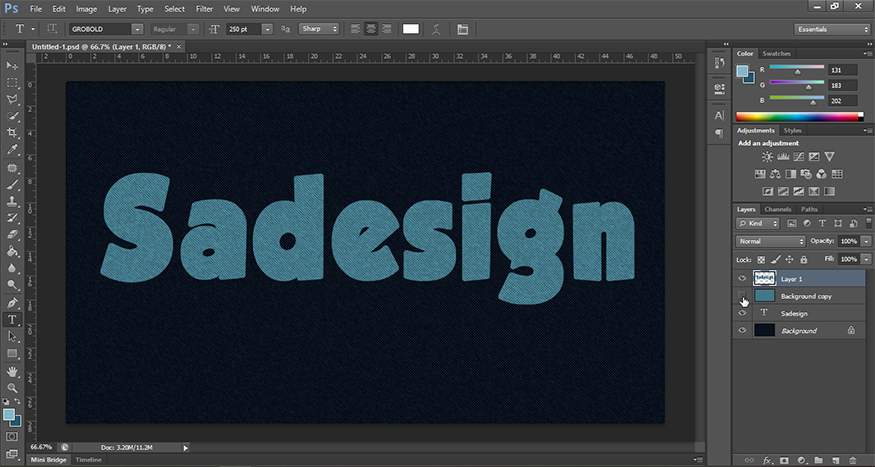This screenshot has width=875, height=467.
Task: Open the Essentials workspace dropdown
Action: pos(831,29)
